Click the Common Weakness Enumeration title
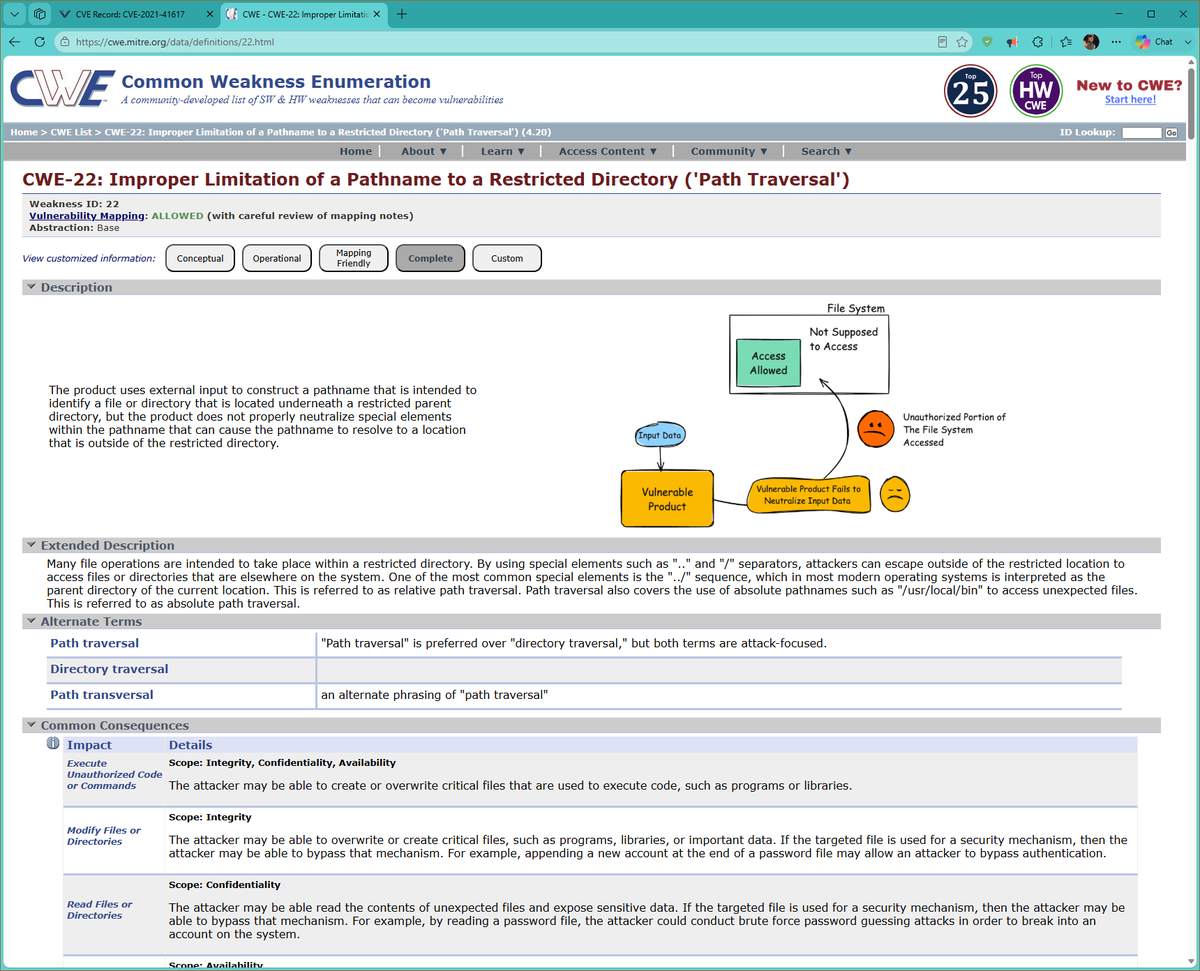The width and height of the screenshot is (1200, 971). pyautogui.click(x=276, y=81)
